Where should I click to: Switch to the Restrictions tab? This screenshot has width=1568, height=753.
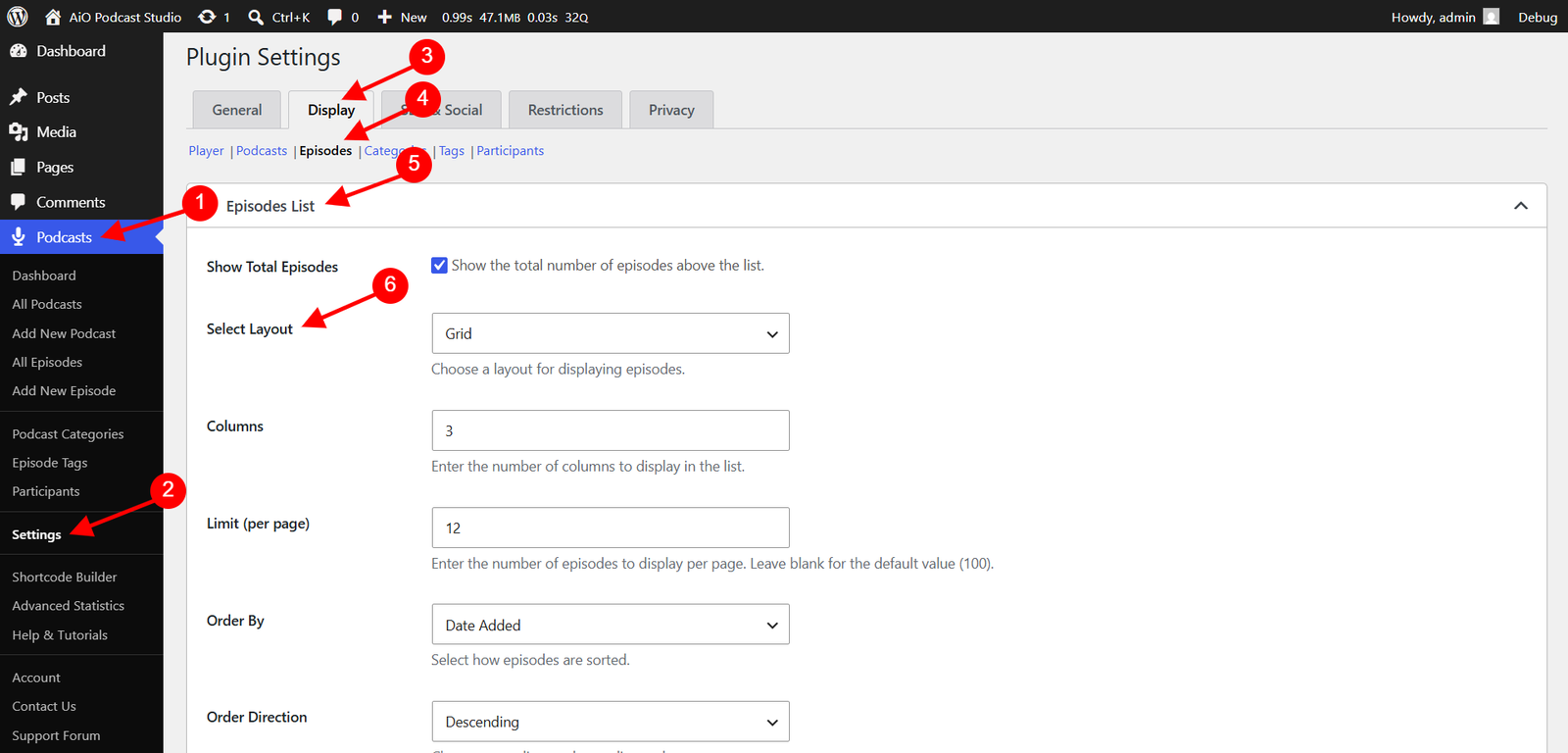565,110
